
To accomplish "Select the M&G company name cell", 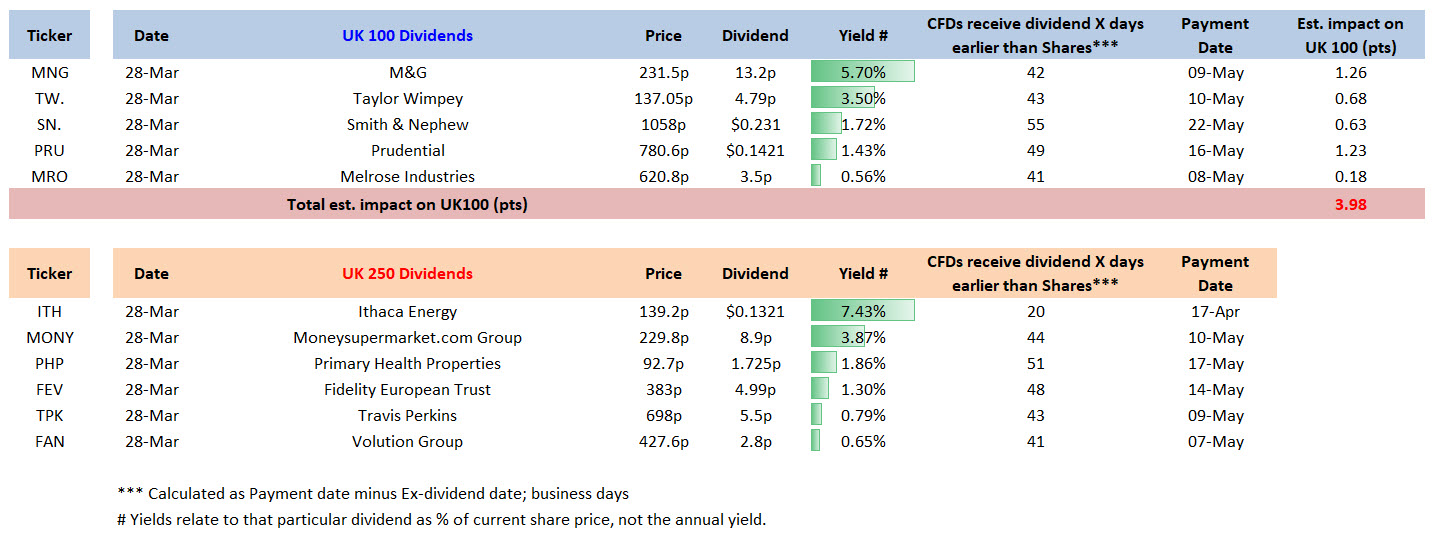I will 407,72.
